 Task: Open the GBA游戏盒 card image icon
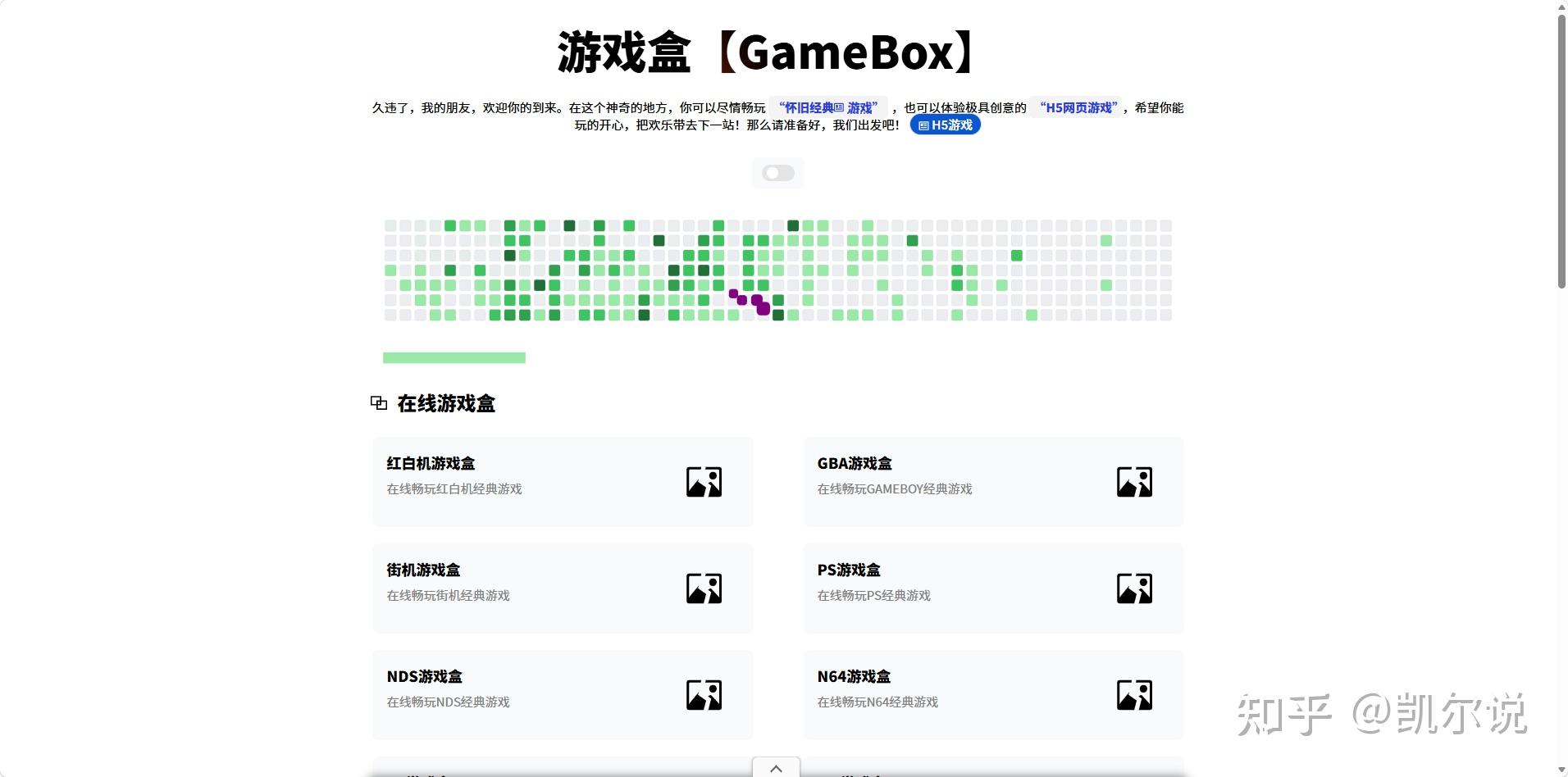click(x=1134, y=482)
